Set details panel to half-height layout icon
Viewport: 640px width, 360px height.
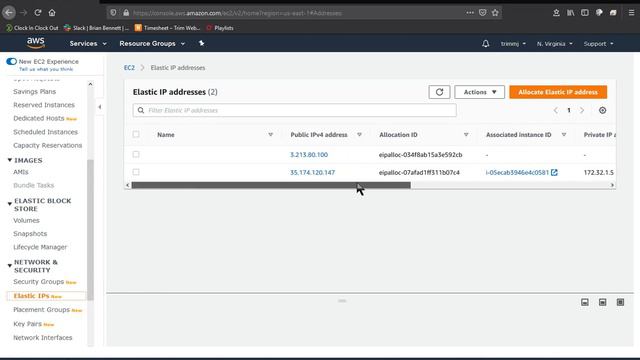tap(602, 302)
